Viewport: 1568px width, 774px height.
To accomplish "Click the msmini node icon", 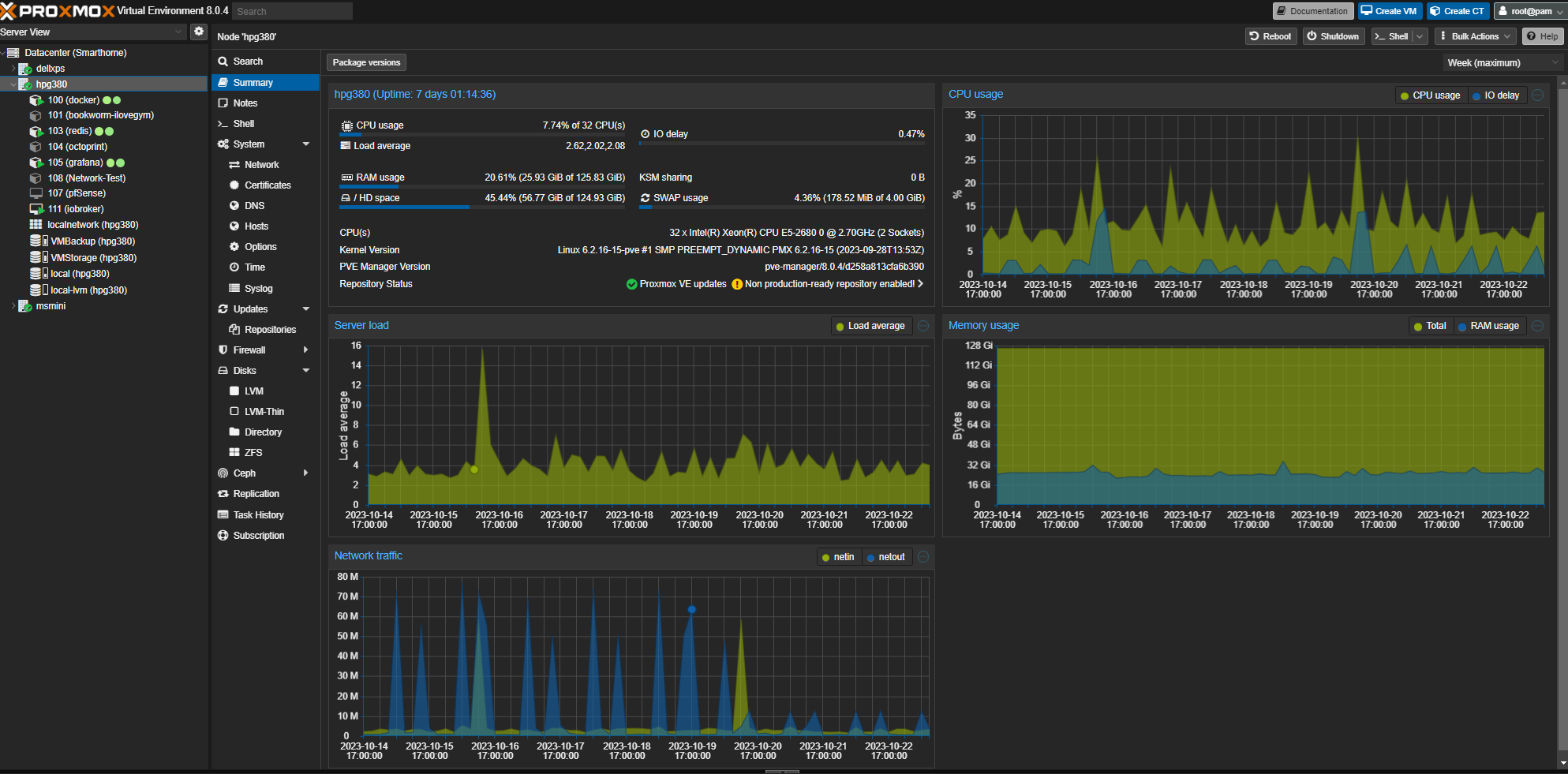I will coord(25,306).
